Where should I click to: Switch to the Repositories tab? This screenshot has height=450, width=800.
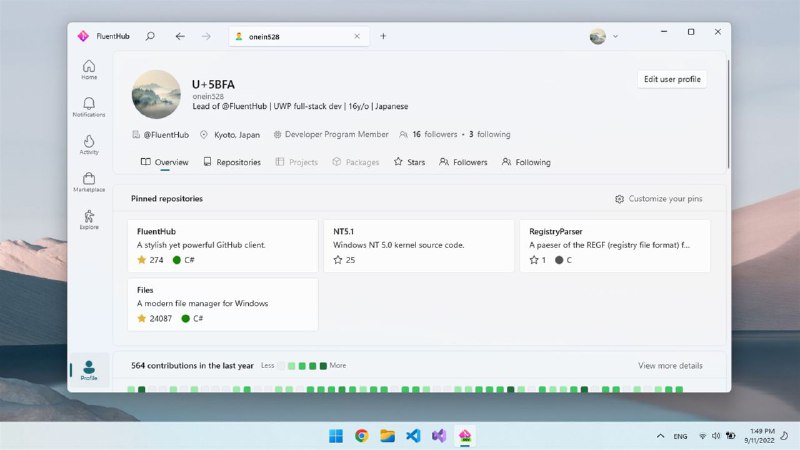coord(231,162)
